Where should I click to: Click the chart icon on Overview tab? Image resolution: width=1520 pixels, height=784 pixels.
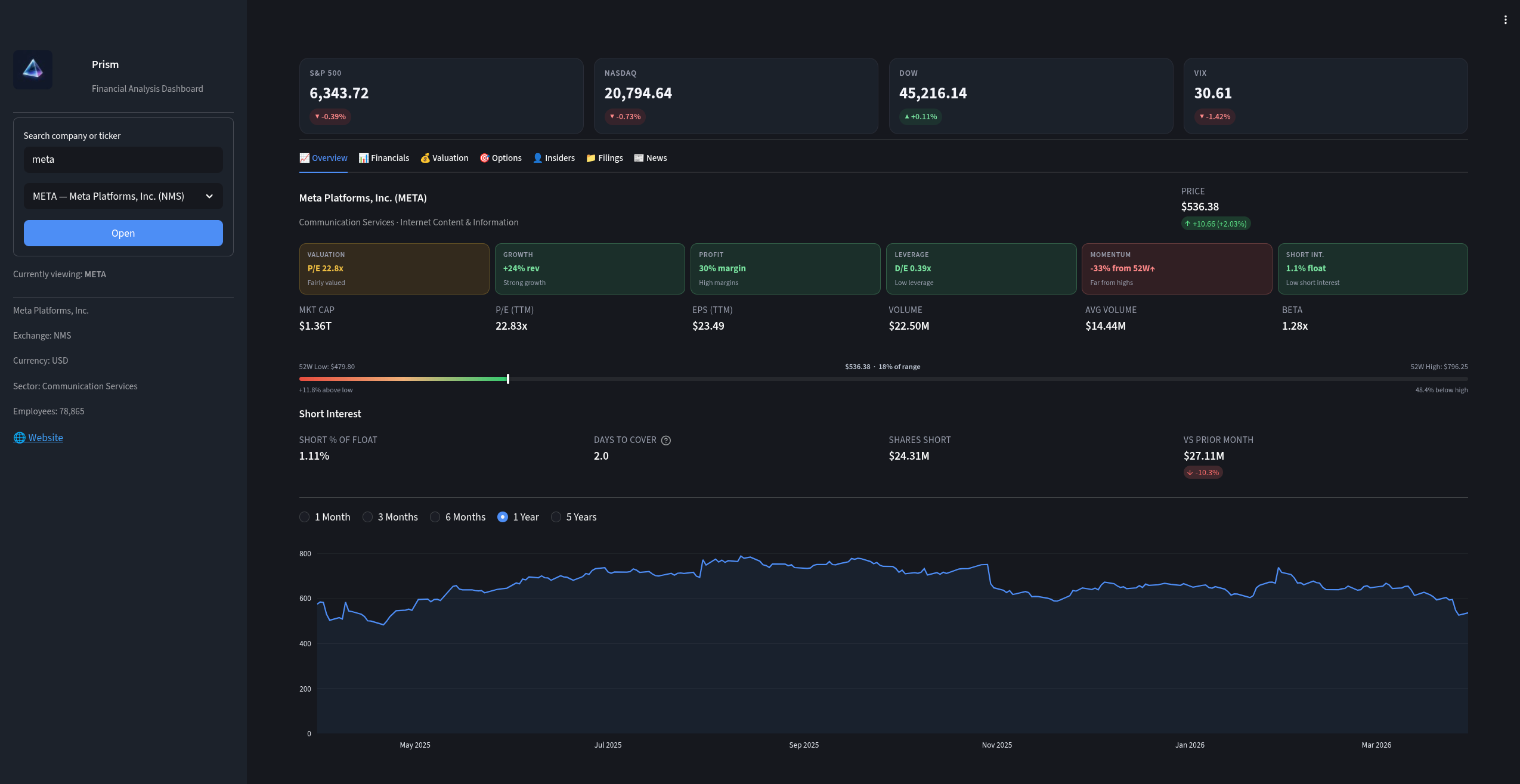[x=305, y=158]
